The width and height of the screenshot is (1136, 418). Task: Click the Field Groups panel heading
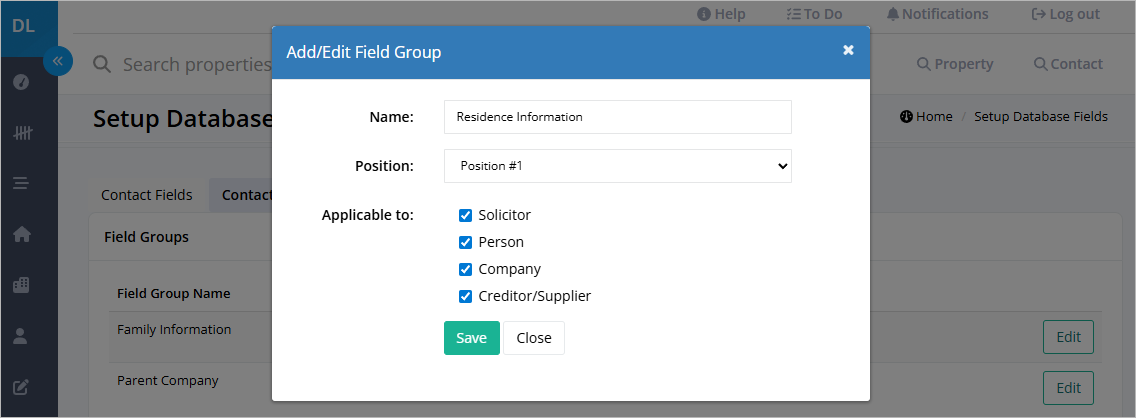pos(146,237)
